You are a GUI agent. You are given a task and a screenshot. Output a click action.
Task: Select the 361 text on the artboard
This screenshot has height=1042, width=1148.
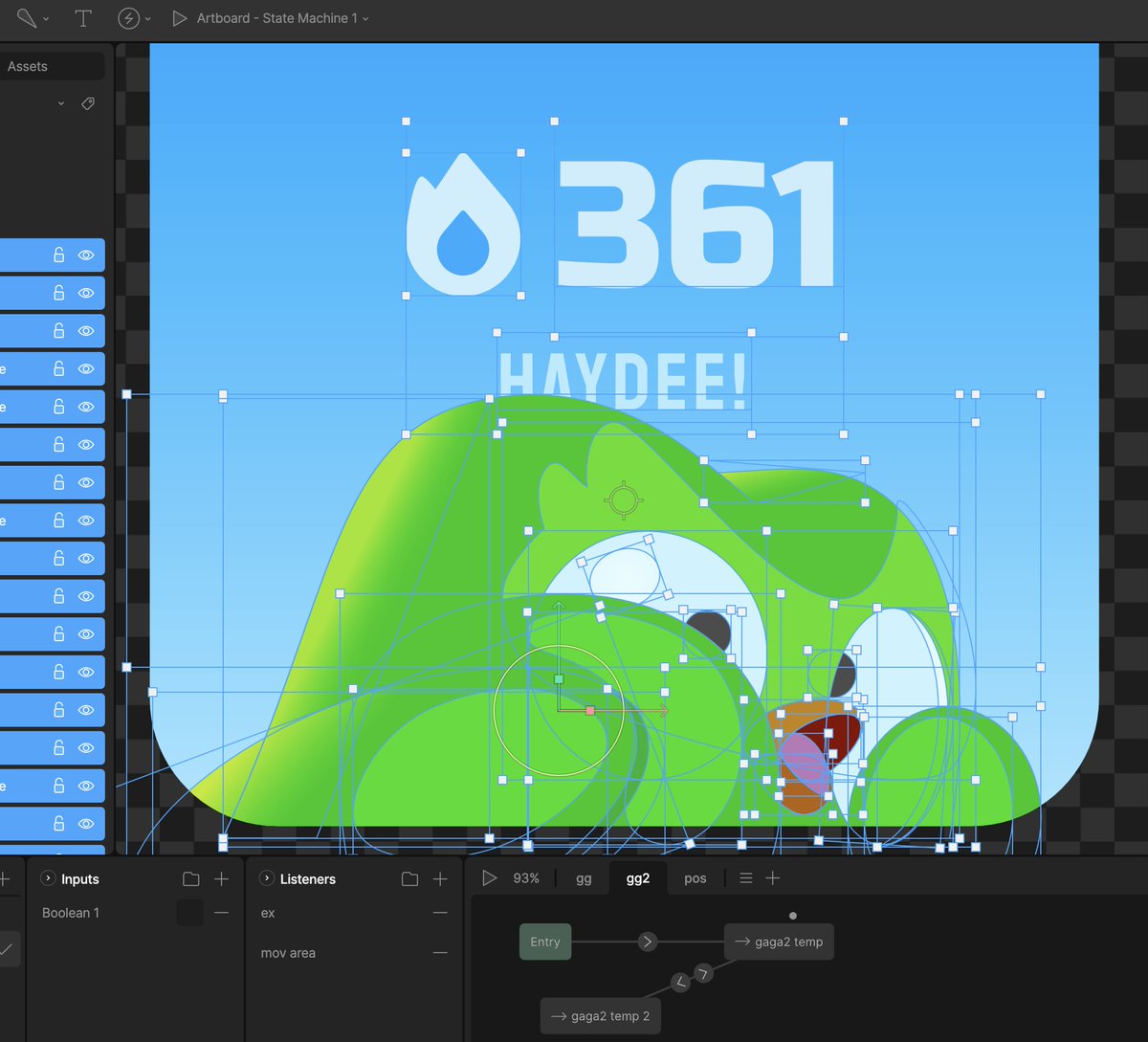pyautogui.click(x=696, y=224)
